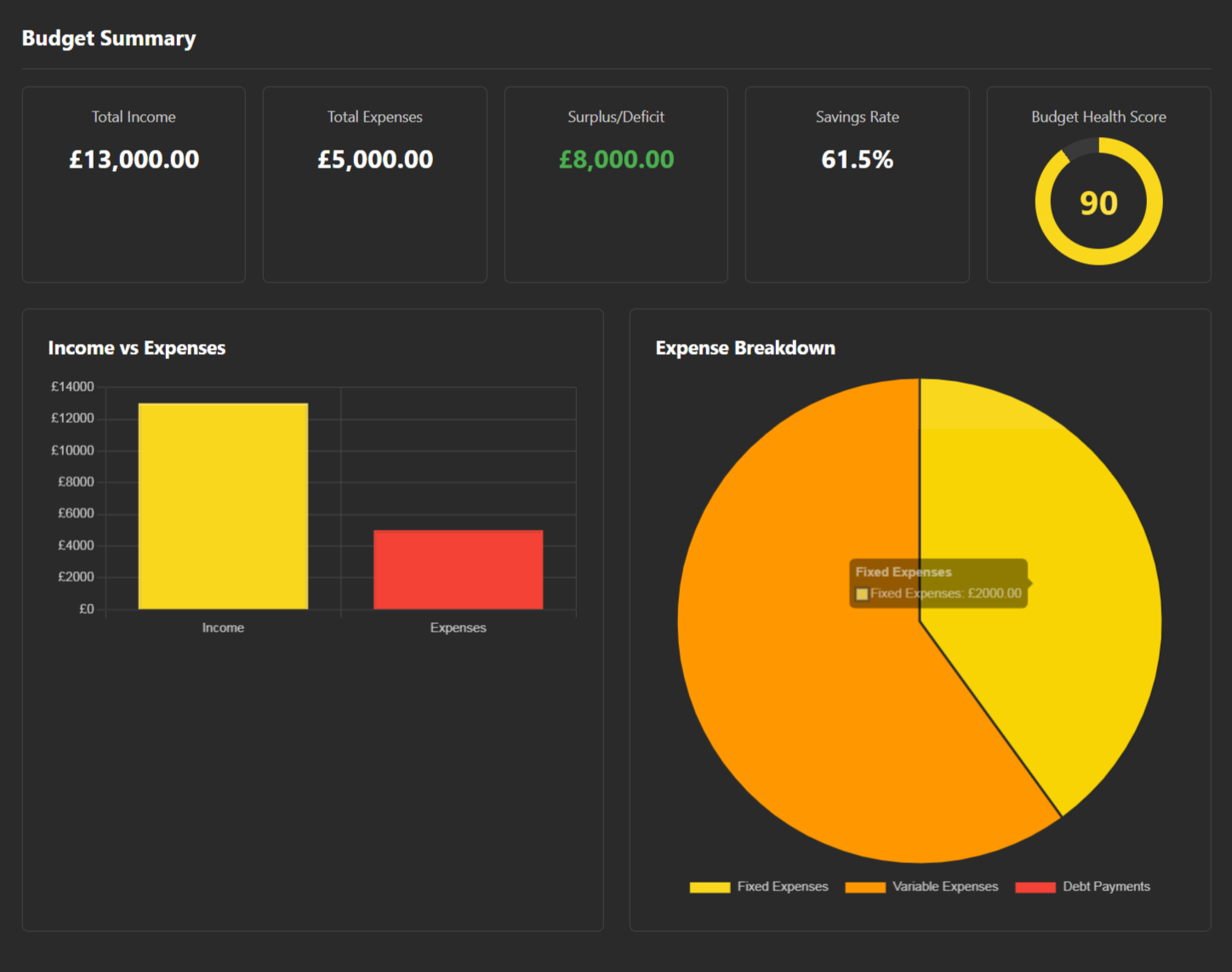The height and width of the screenshot is (972, 1232).
Task: Click the green Surplus value £8,000.00
Action: pos(616,159)
